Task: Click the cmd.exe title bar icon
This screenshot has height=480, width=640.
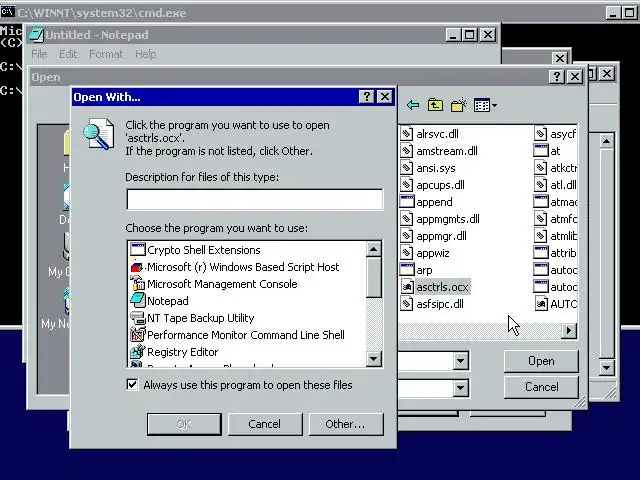Action: (x=7, y=12)
